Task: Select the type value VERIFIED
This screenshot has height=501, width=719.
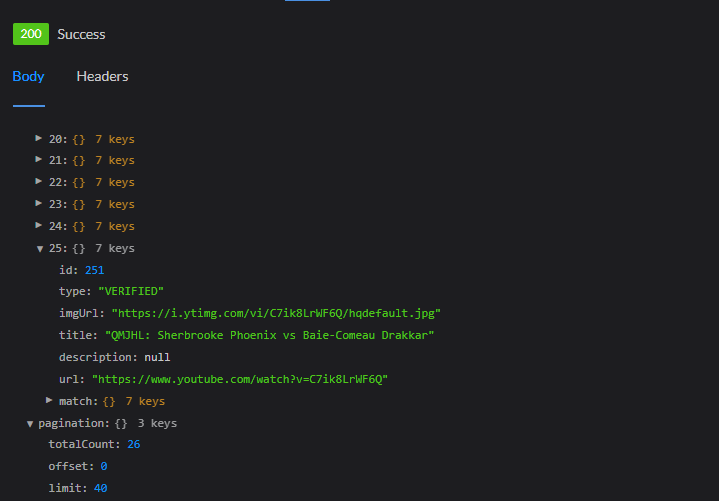Action: pyautogui.click(x=131, y=291)
